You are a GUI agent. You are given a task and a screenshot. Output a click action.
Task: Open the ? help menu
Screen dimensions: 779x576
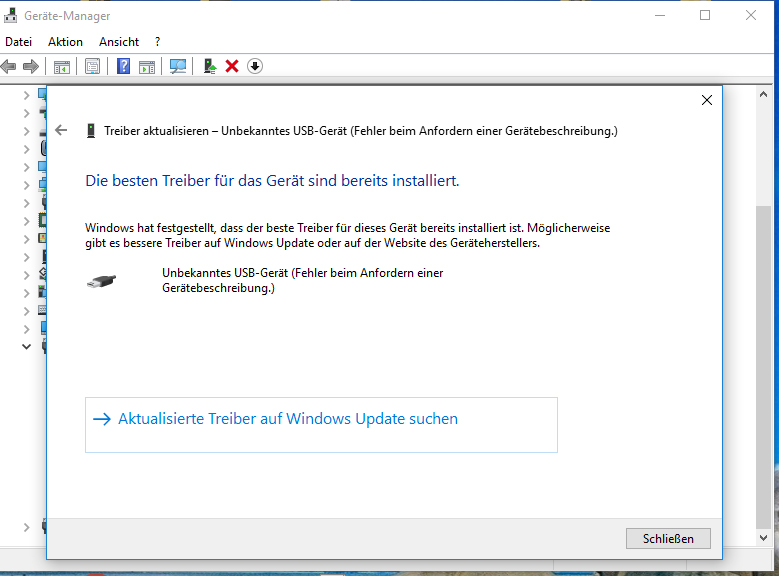click(157, 42)
